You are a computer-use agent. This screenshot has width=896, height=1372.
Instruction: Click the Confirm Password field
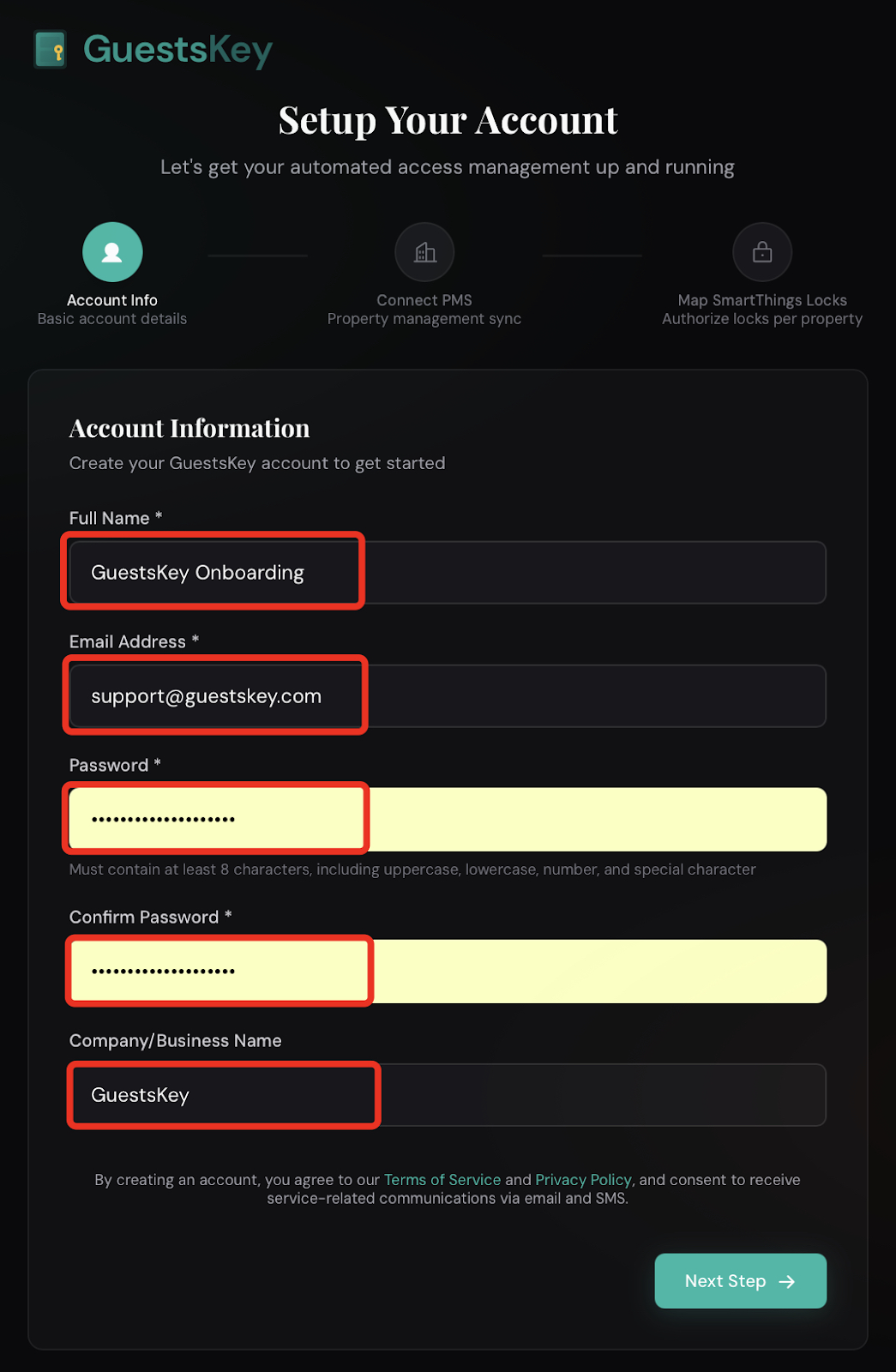[x=444, y=971]
